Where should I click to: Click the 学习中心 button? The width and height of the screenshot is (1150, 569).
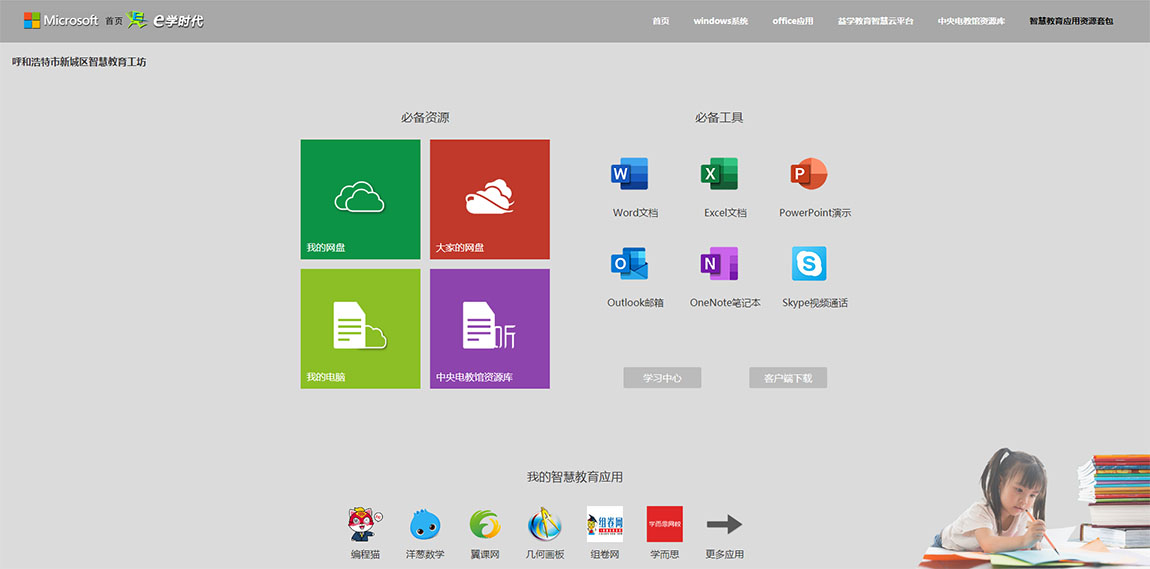pos(662,378)
